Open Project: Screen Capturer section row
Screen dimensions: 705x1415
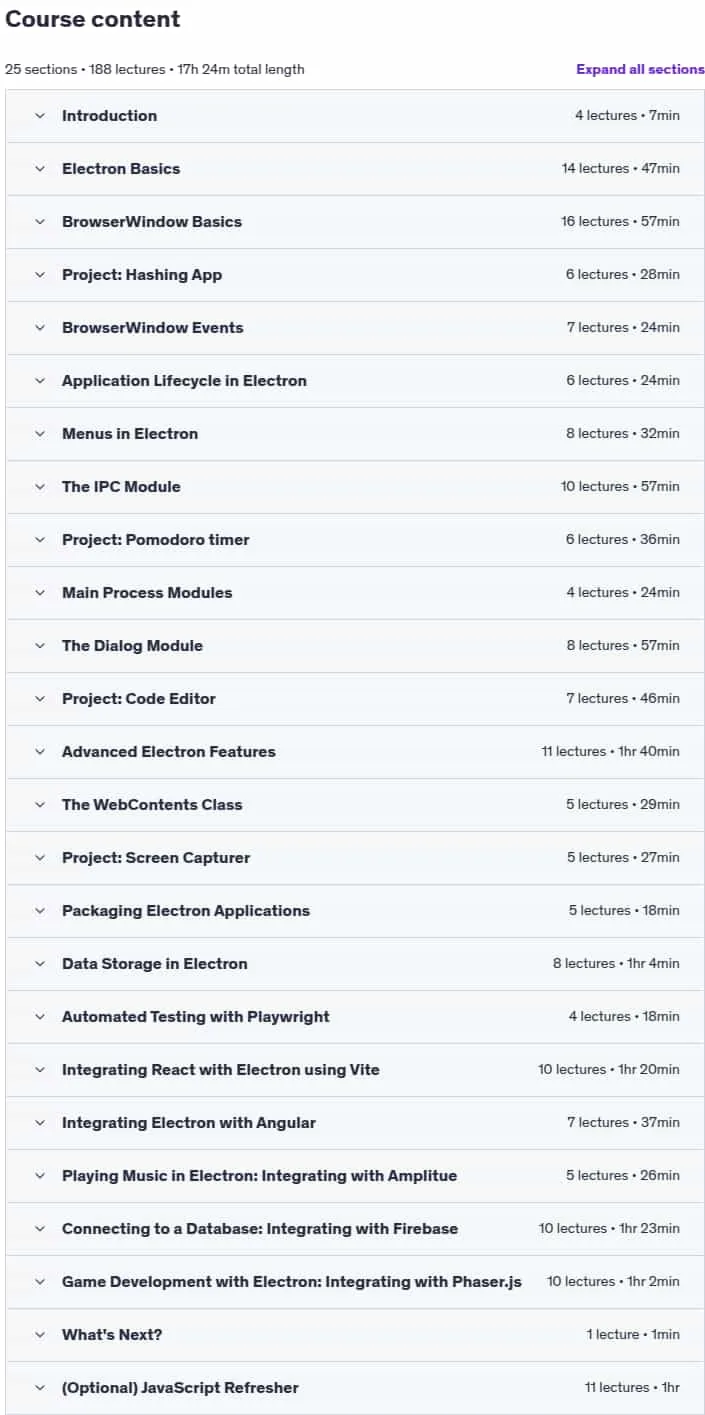[355, 858]
